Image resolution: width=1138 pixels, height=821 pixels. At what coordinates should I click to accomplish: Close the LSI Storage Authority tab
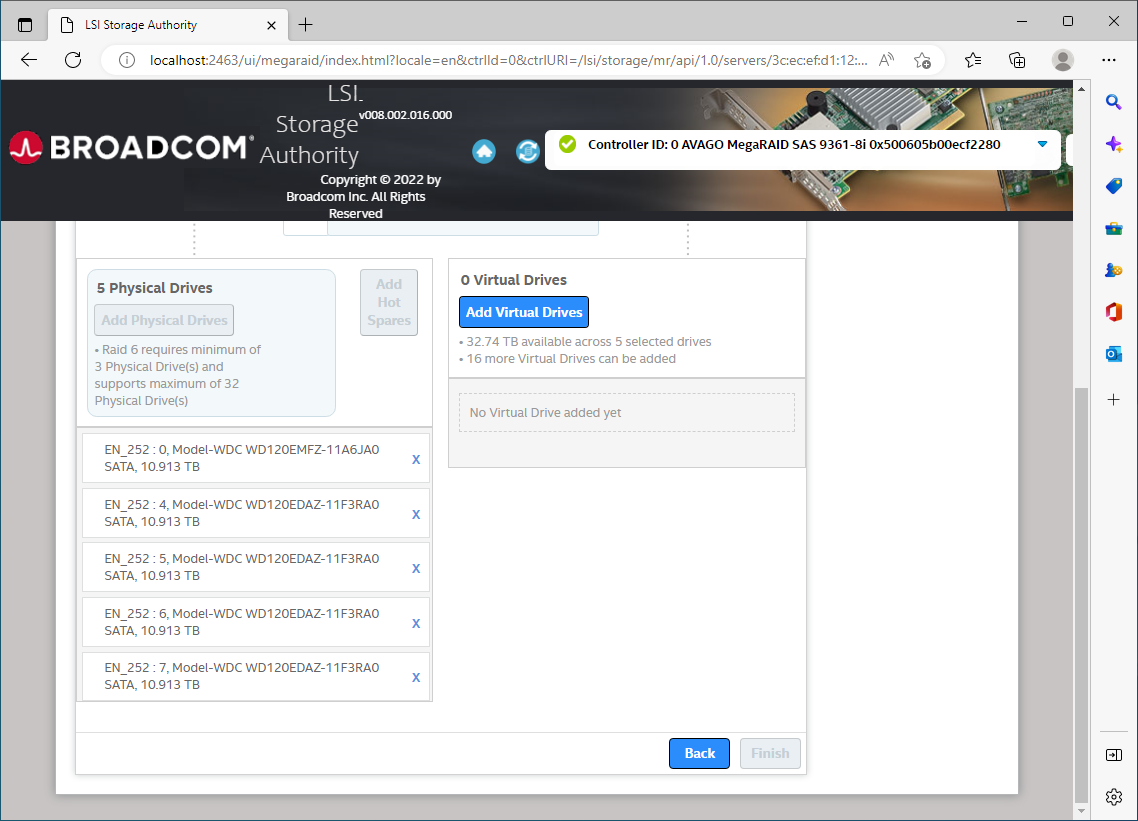271,25
